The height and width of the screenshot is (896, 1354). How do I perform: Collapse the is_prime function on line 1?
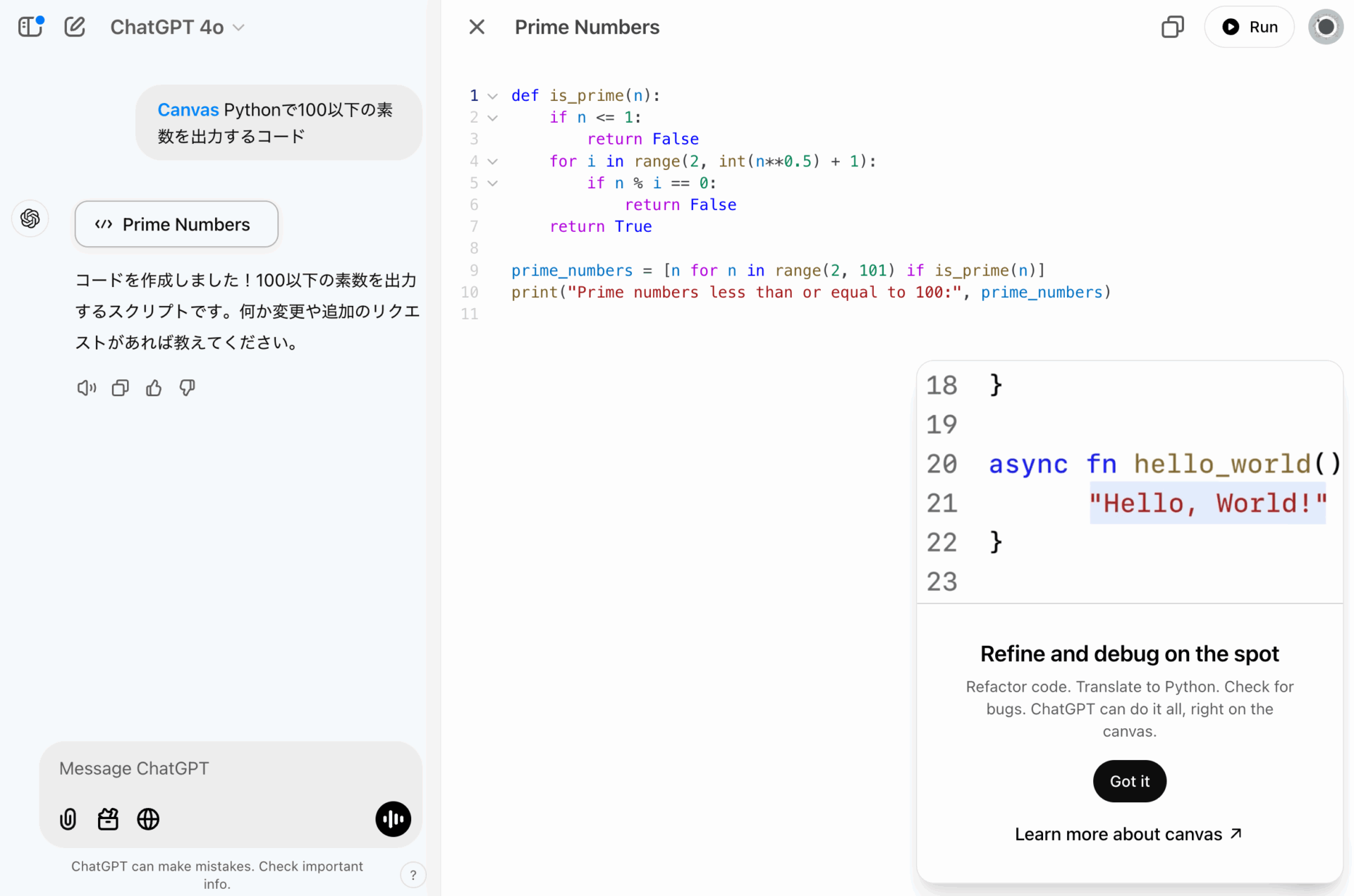click(493, 96)
